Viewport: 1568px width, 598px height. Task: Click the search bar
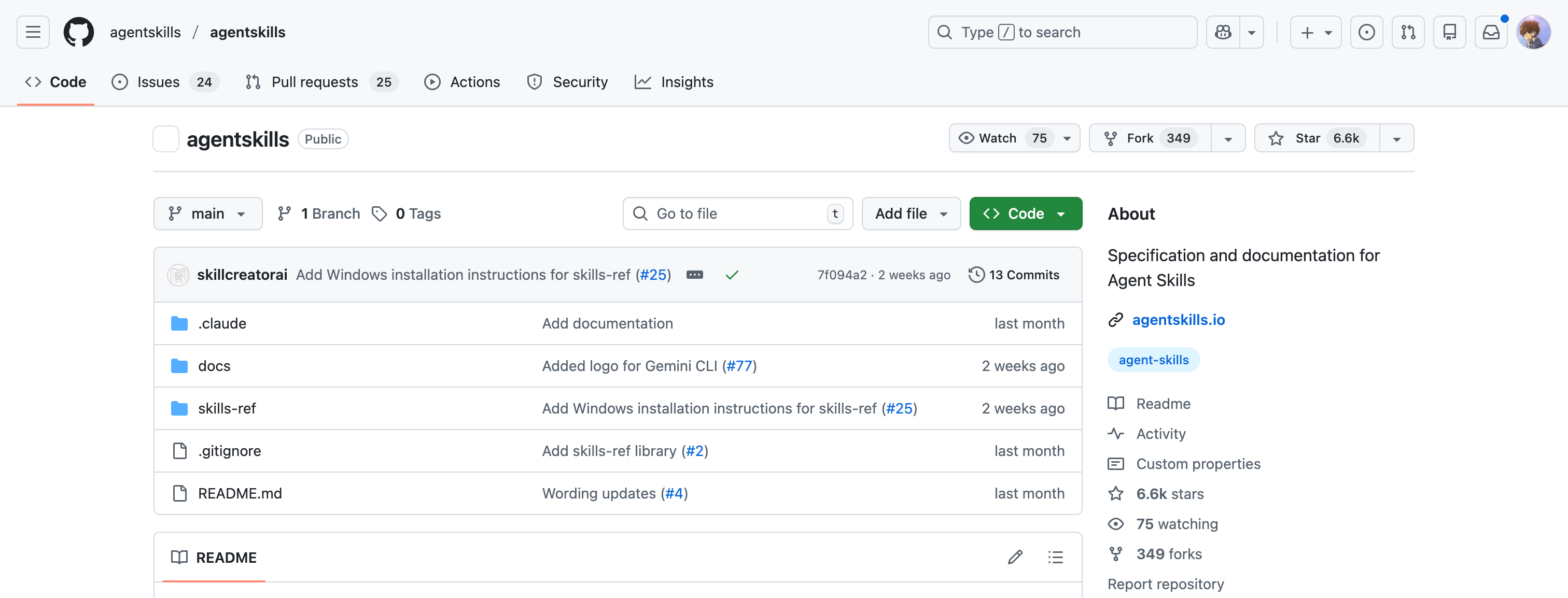(1062, 32)
